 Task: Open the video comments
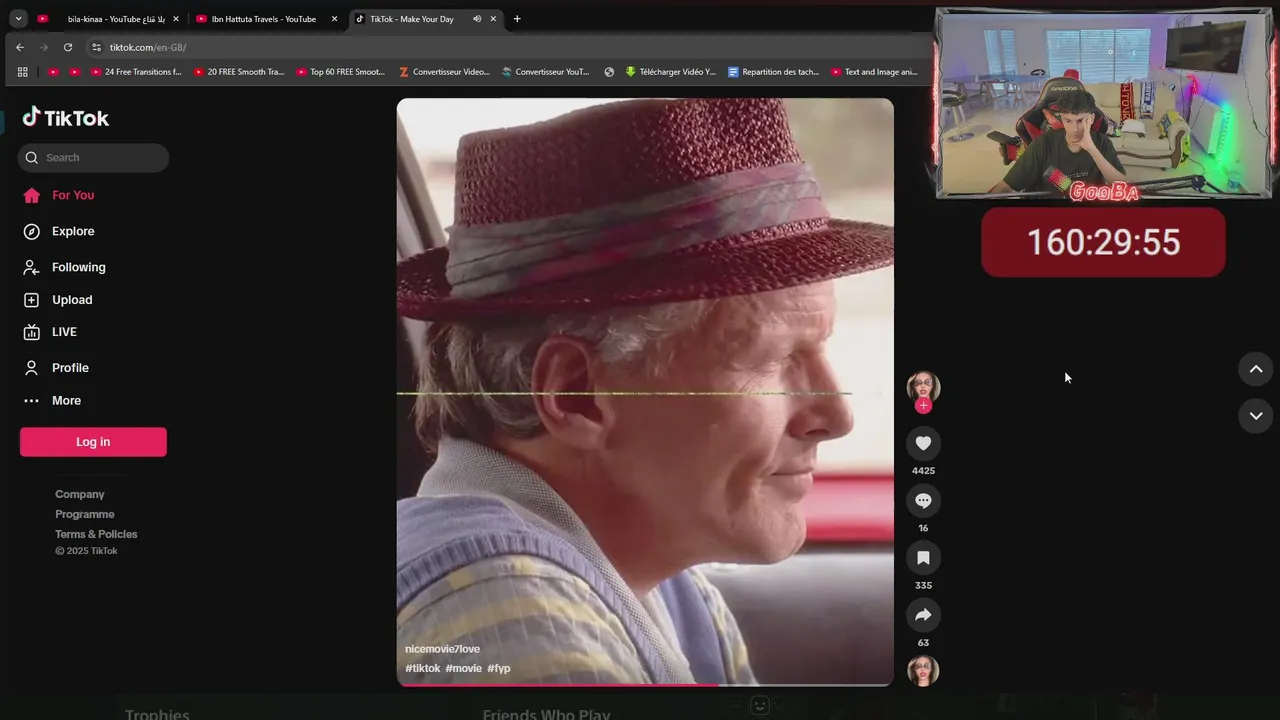pos(923,500)
